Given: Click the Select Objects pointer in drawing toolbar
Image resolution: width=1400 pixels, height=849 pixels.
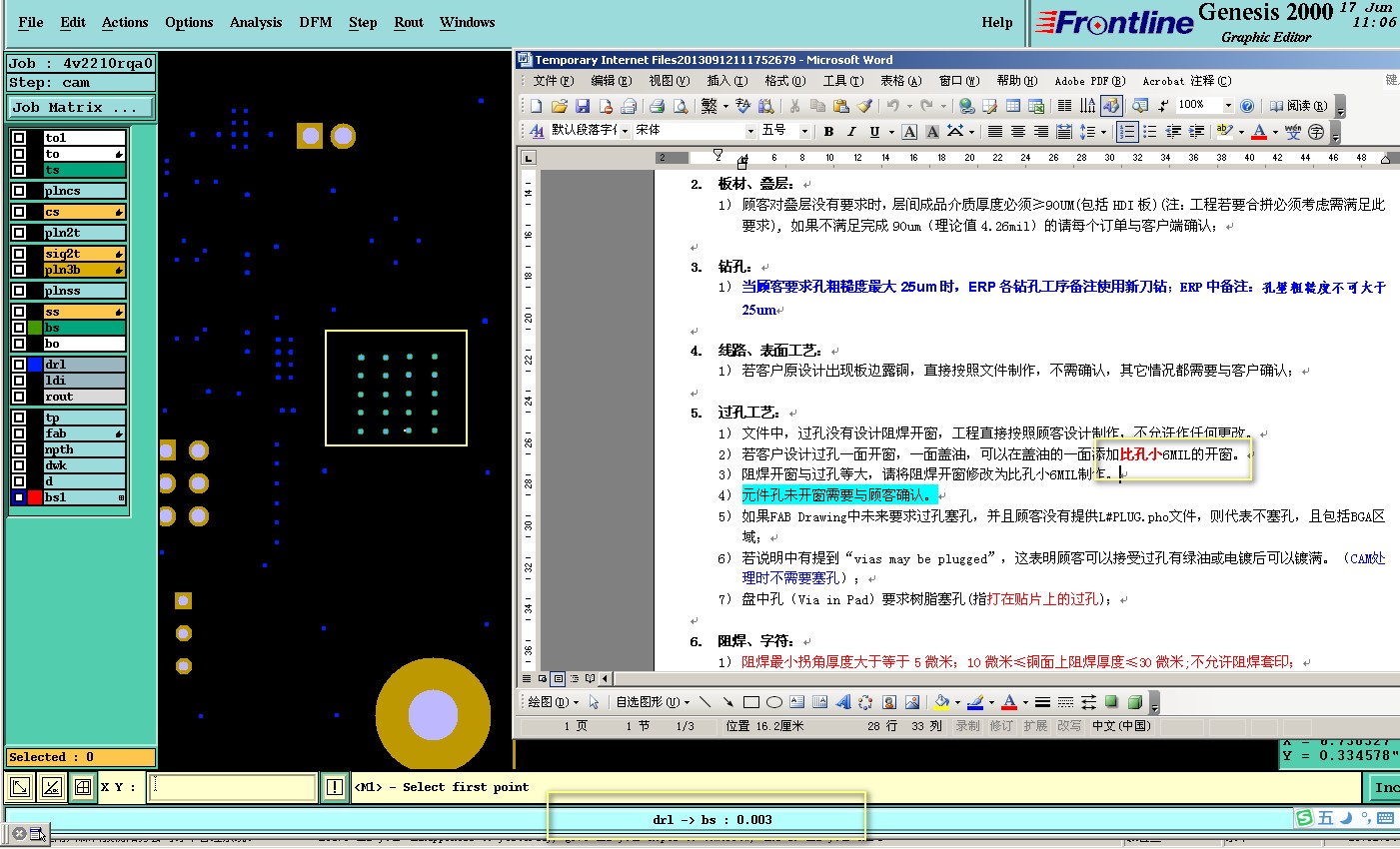Looking at the screenshot, I should 595,702.
